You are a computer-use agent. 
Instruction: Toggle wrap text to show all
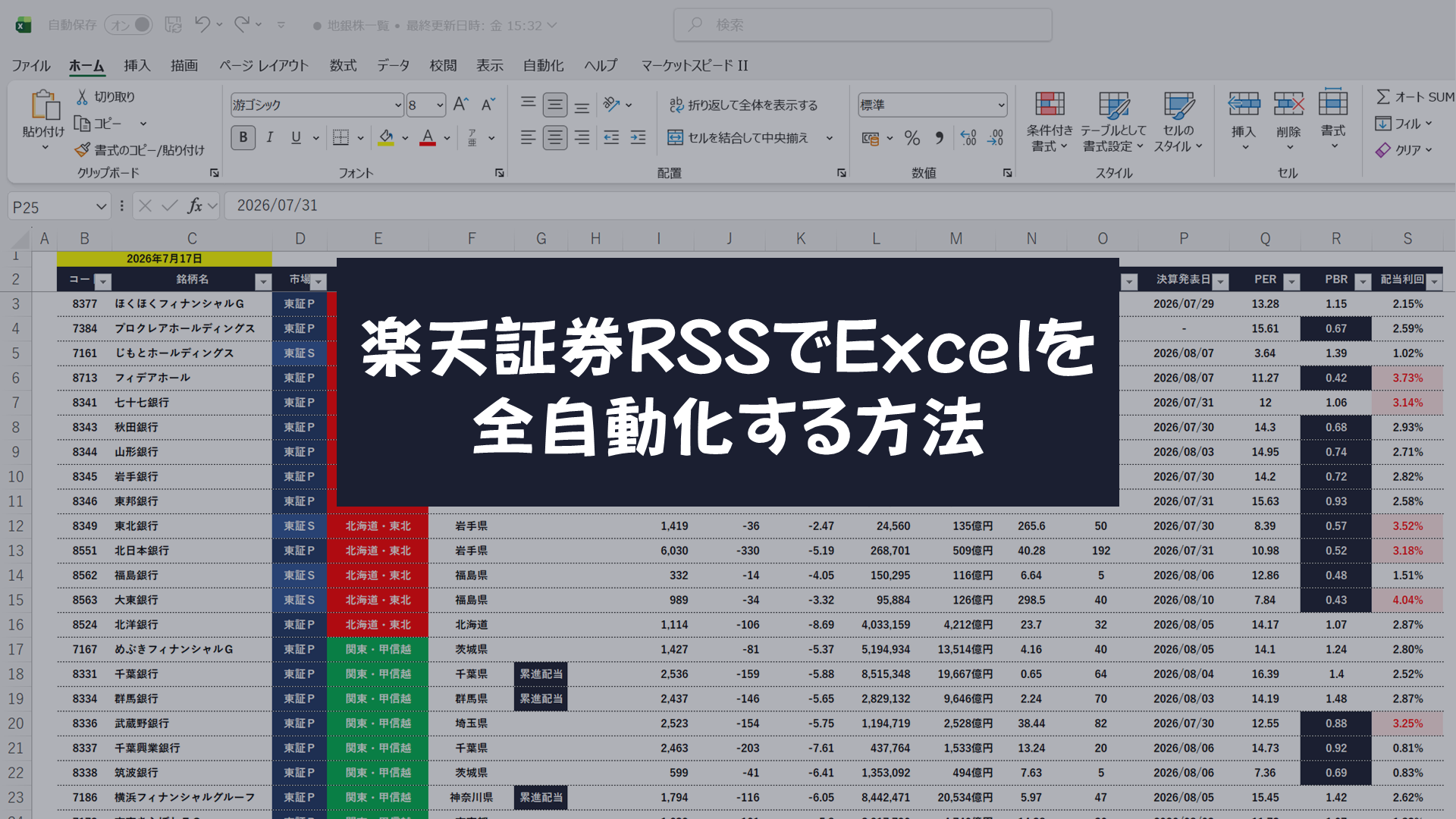click(743, 105)
